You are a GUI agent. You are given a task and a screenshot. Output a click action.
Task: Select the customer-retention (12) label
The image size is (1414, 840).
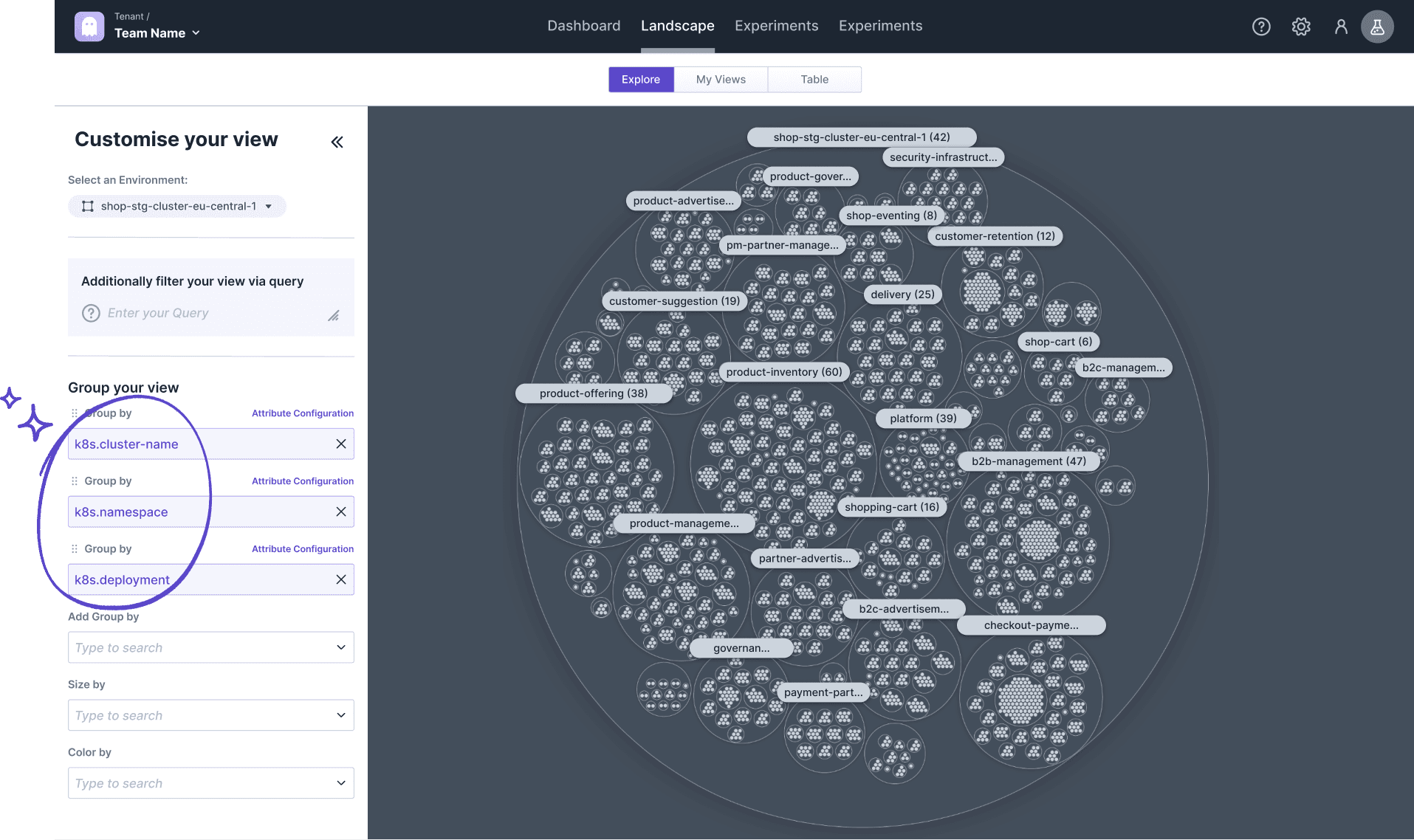coord(995,236)
